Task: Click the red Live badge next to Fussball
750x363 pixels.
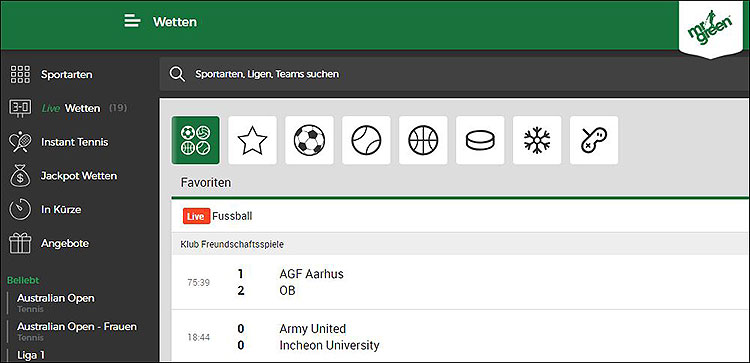Action: 196,216
